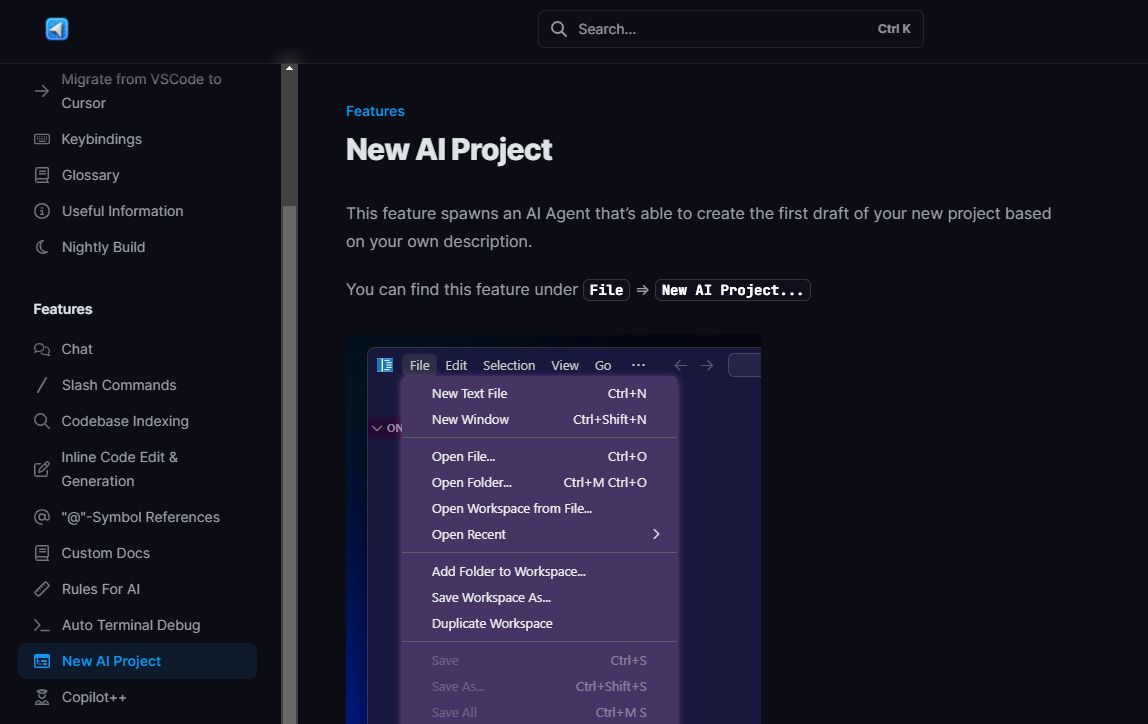Open "@"-Symbol References page
1148x724 pixels.
pyautogui.click(x=140, y=517)
